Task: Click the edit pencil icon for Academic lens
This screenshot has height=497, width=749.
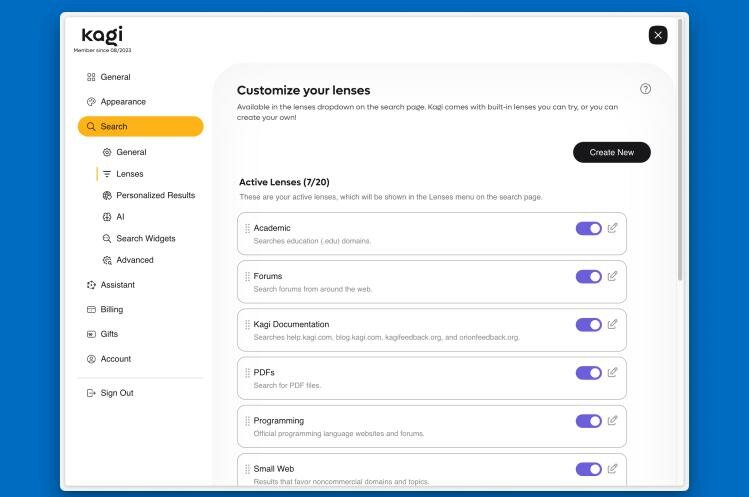Action: 613,228
